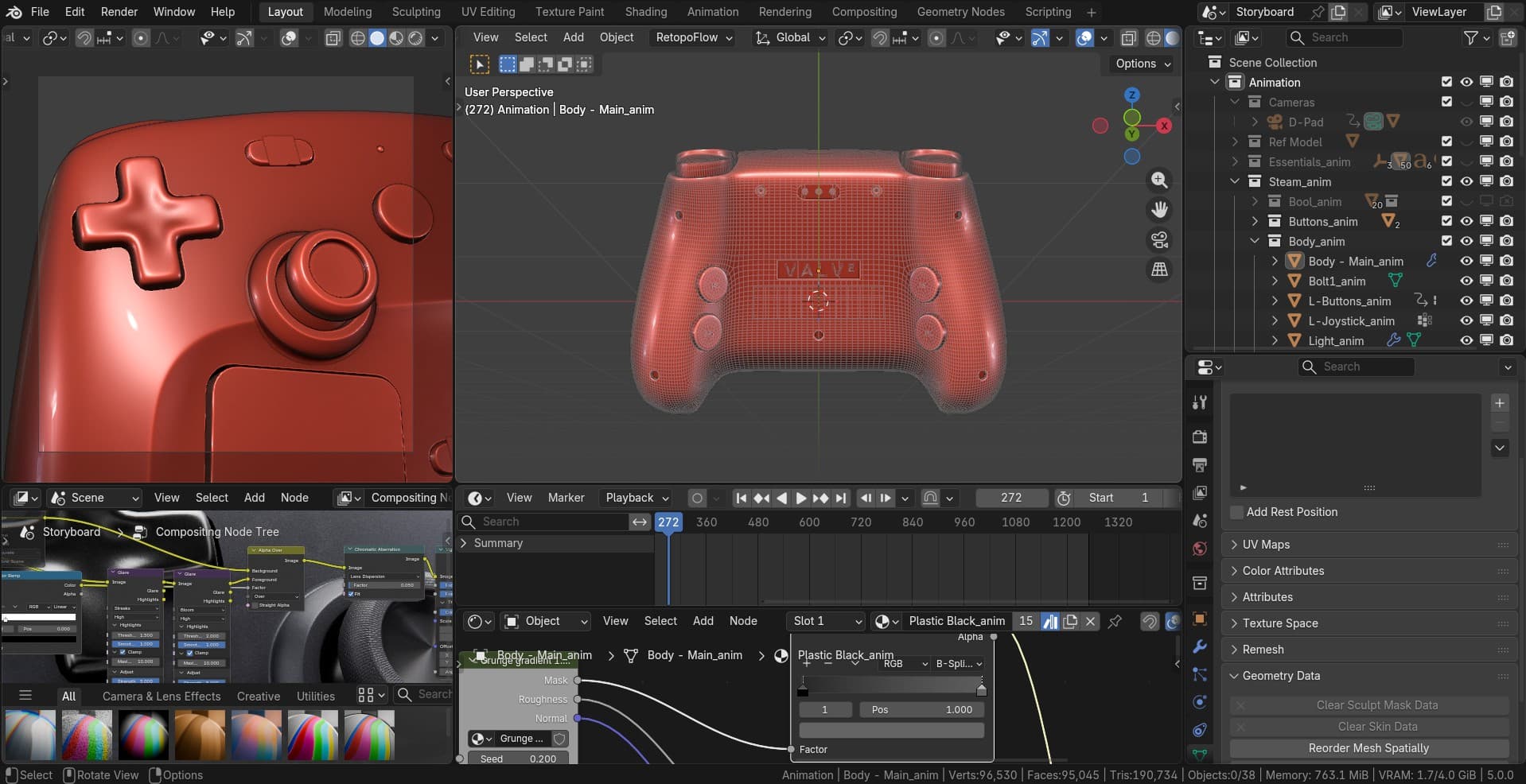Open the World properties tab icon
Viewport: 1526px width, 784px height.
coord(1200,549)
